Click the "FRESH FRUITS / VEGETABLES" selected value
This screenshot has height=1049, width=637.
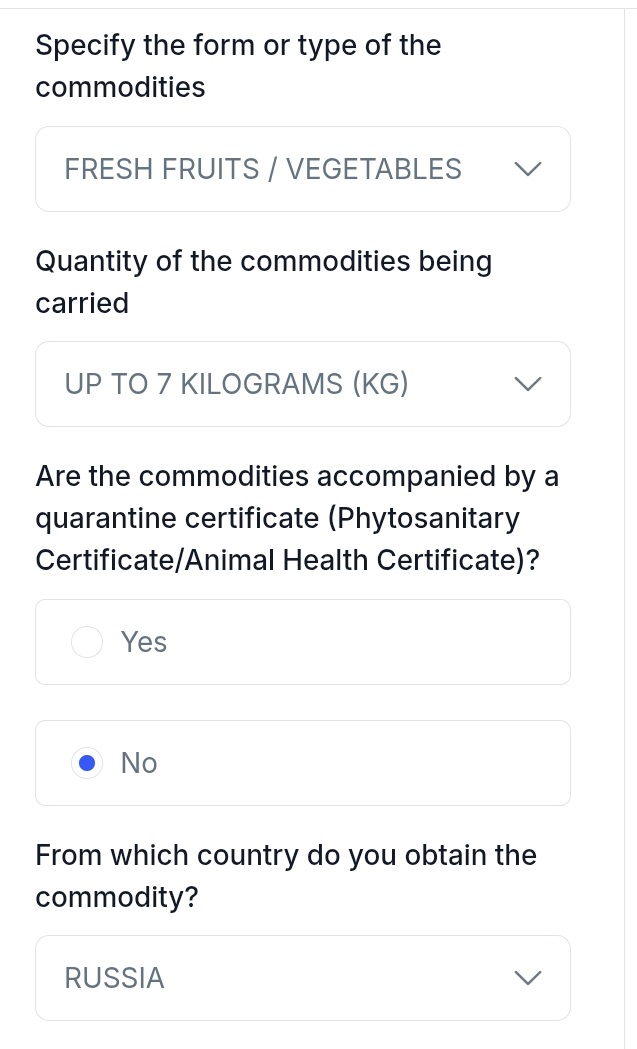tap(263, 169)
